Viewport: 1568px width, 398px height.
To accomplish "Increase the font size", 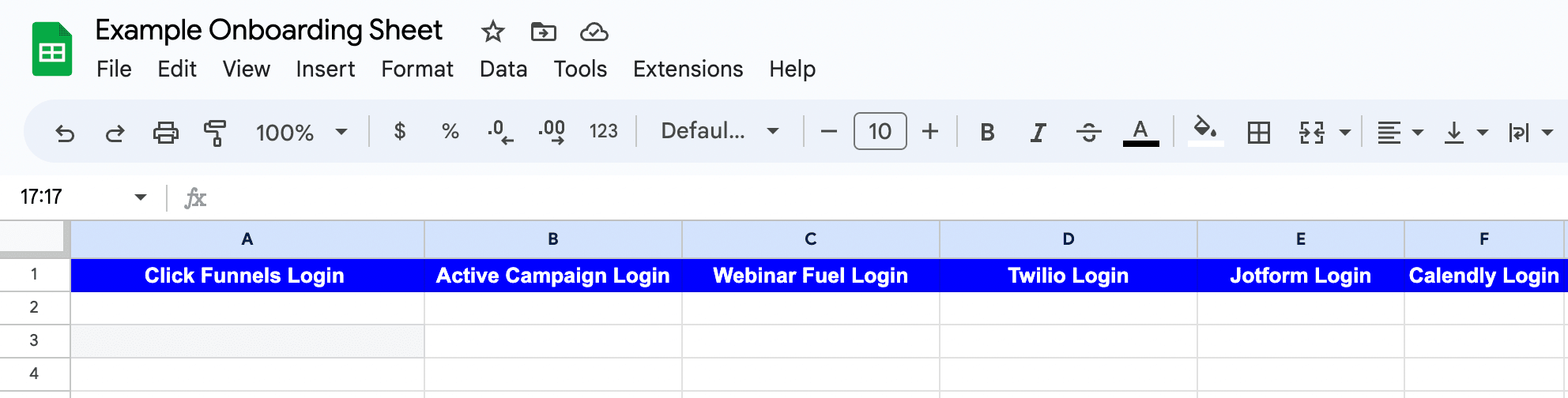I will tap(930, 131).
